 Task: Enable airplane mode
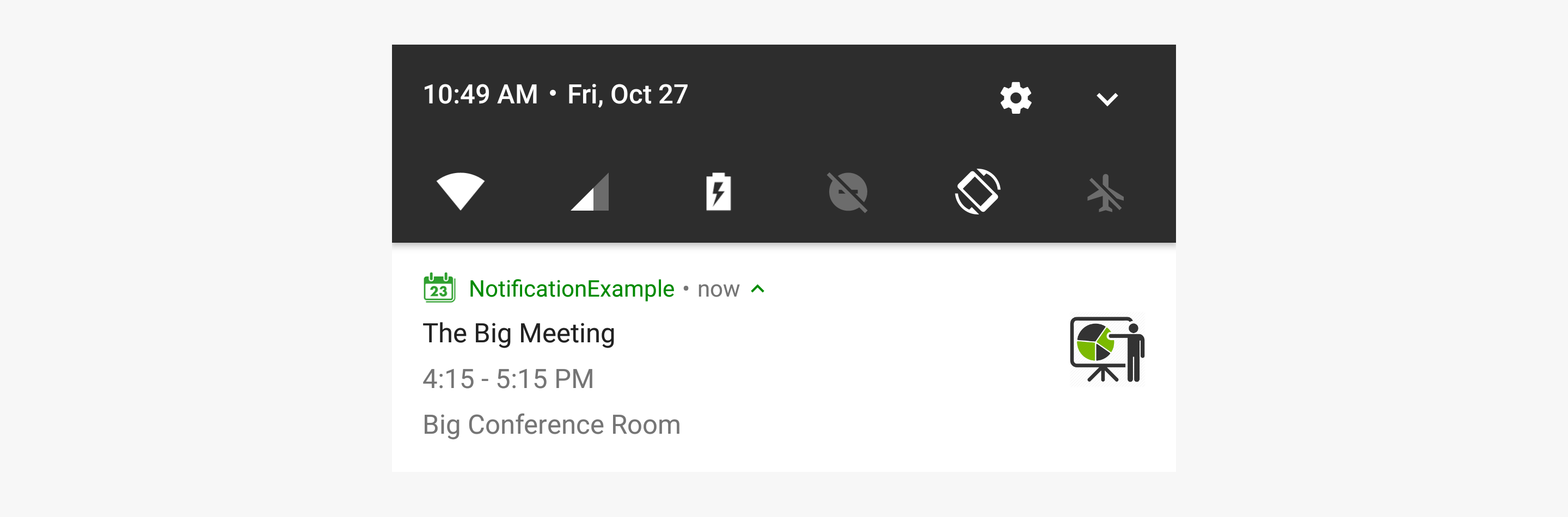[x=1105, y=193]
